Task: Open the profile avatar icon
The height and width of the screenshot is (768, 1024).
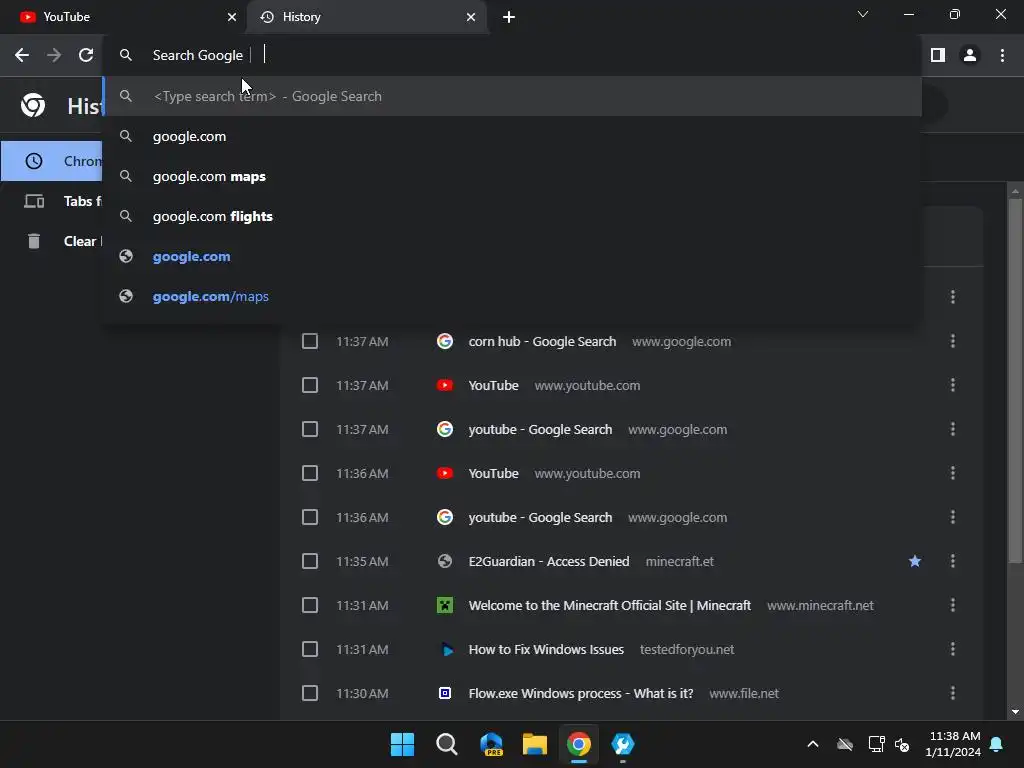Action: pos(970,55)
